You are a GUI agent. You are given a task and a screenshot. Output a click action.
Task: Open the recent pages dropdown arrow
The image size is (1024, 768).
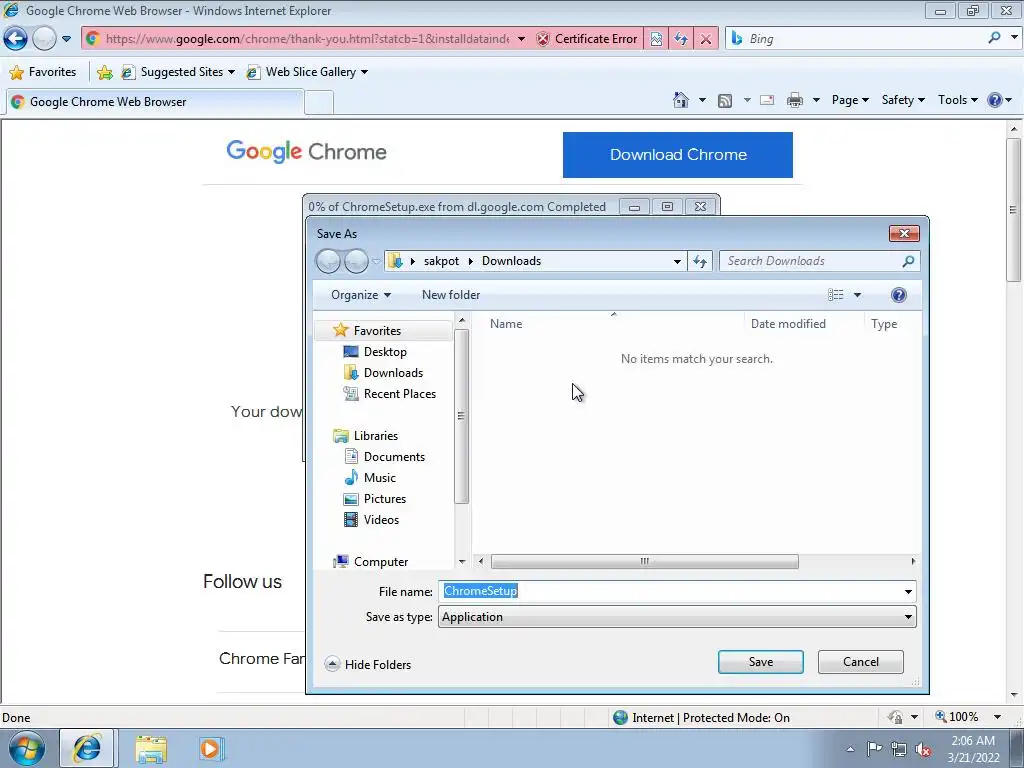tap(66, 39)
